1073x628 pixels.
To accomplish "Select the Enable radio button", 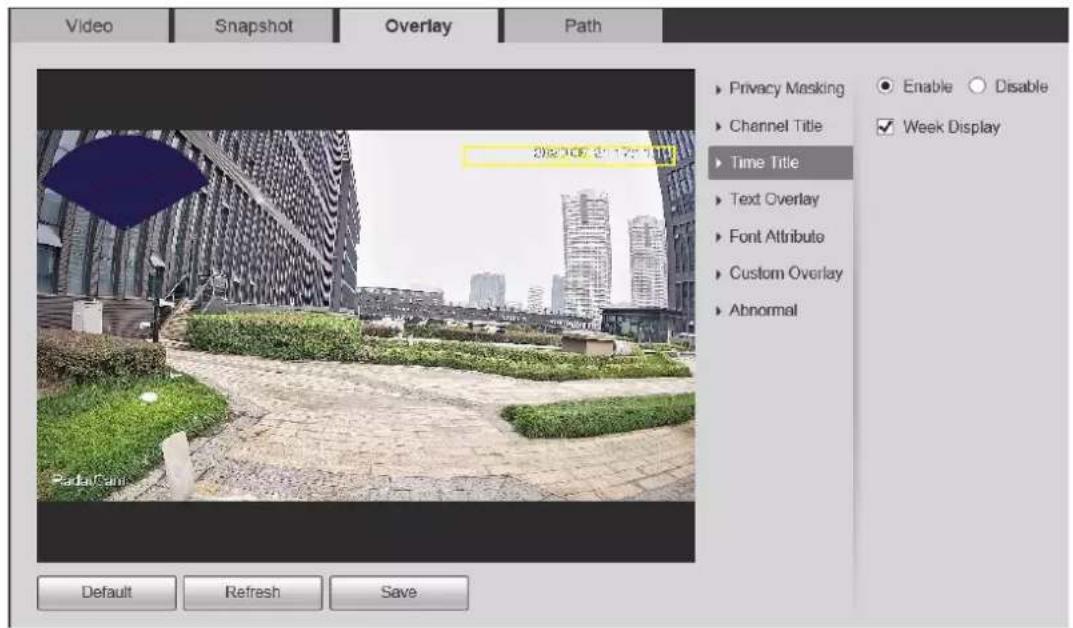I will click(x=885, y=86).
